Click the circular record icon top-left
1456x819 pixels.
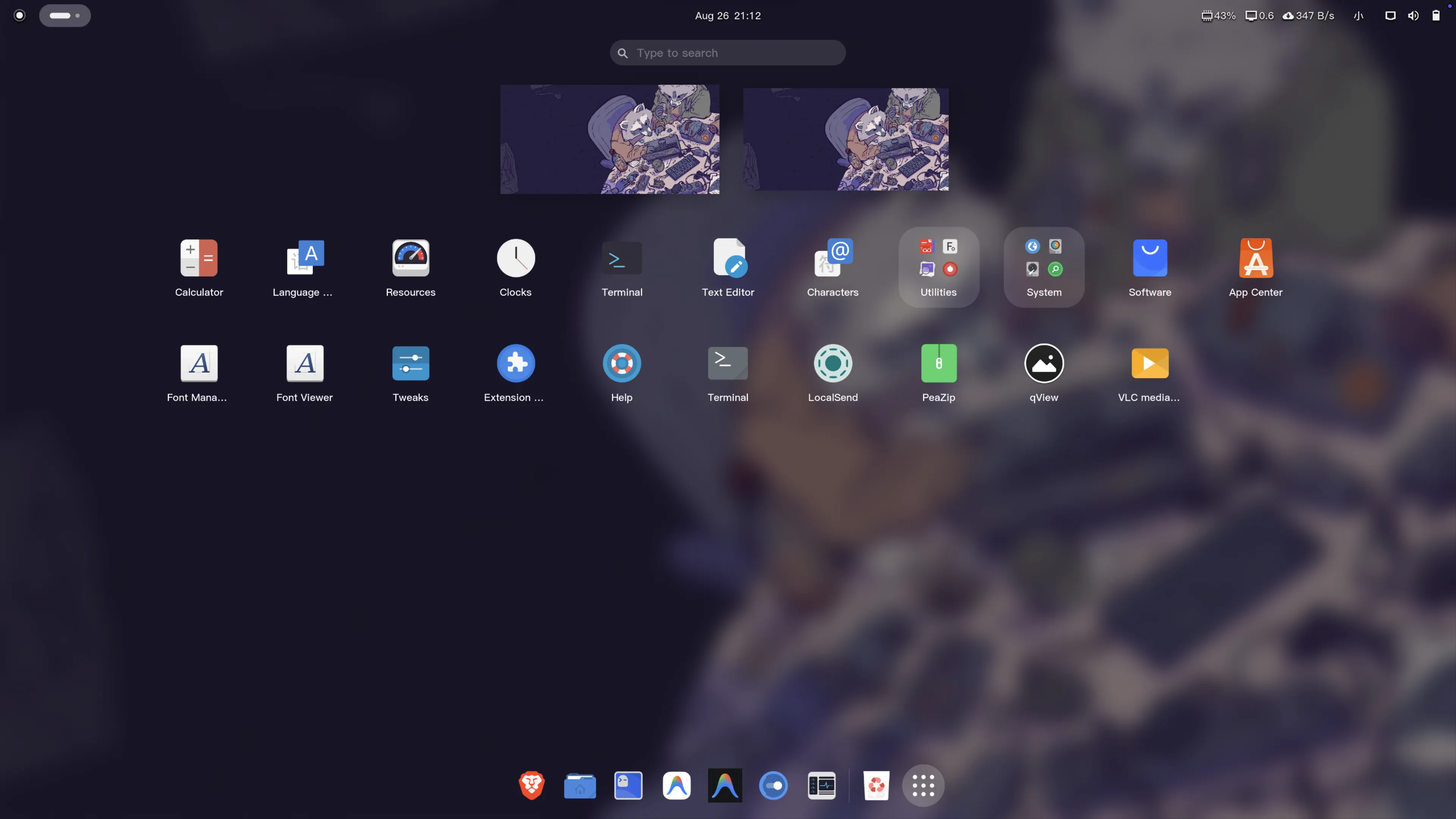19,15
